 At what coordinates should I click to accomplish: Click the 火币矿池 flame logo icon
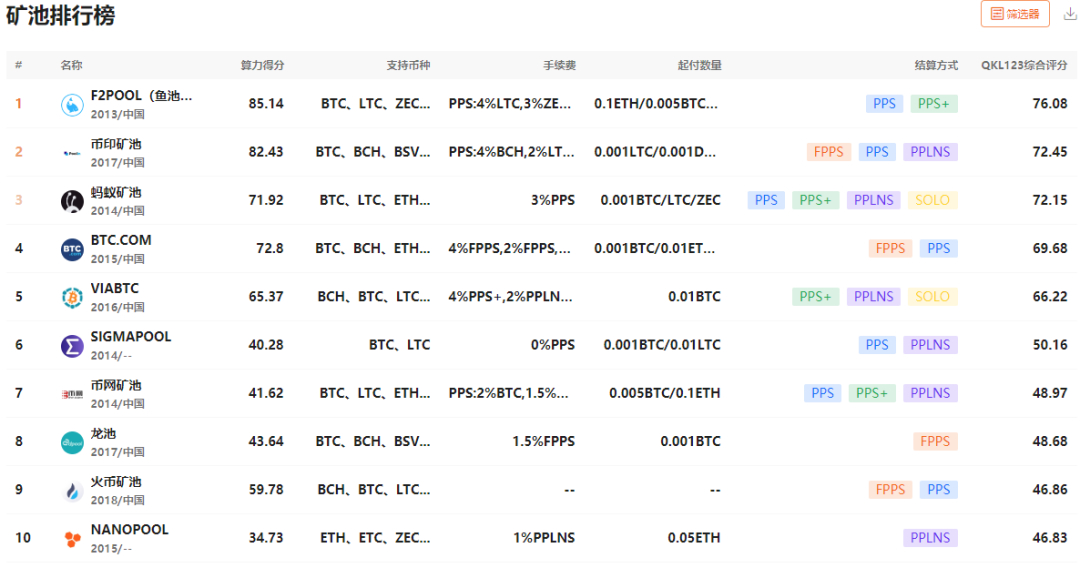click(72, 490)
